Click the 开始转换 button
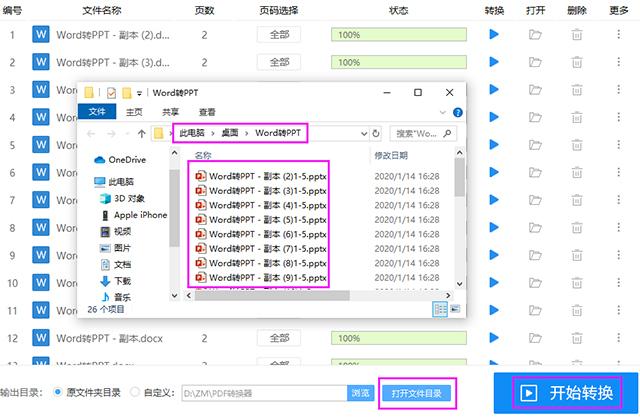 566,393
